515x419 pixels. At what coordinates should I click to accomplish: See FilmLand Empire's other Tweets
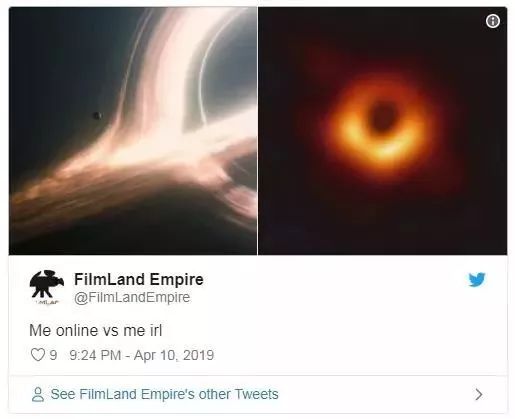point(165,394)
